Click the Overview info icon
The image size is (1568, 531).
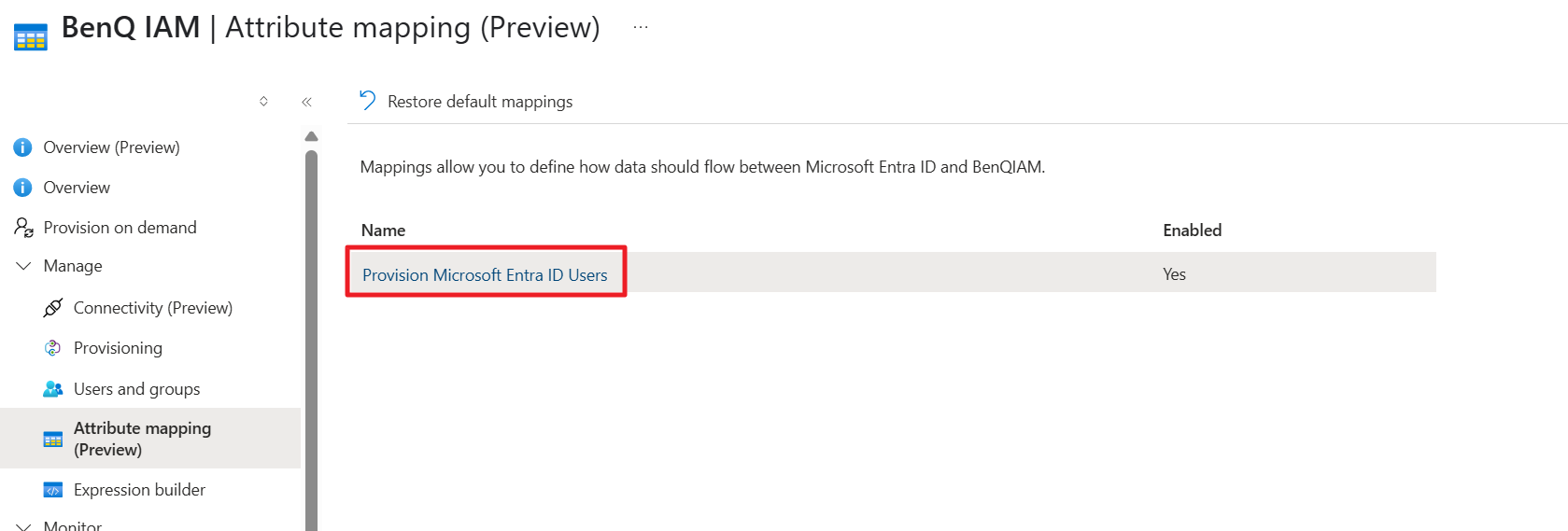pos(22,188)
